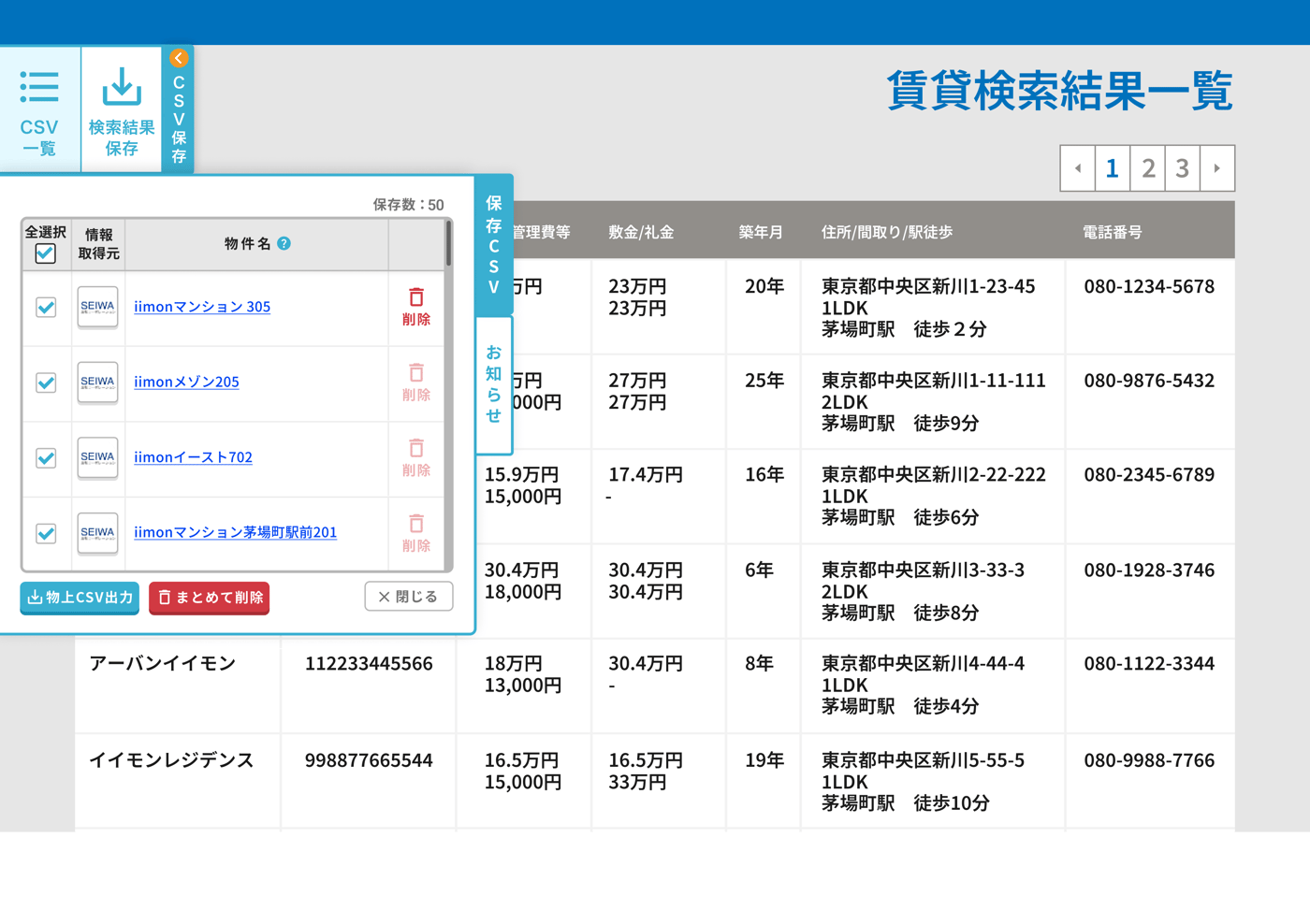Screen dimensions: 1310x924
Task: Click phone number 080-2345-6789
Action: coord(1149,475)
